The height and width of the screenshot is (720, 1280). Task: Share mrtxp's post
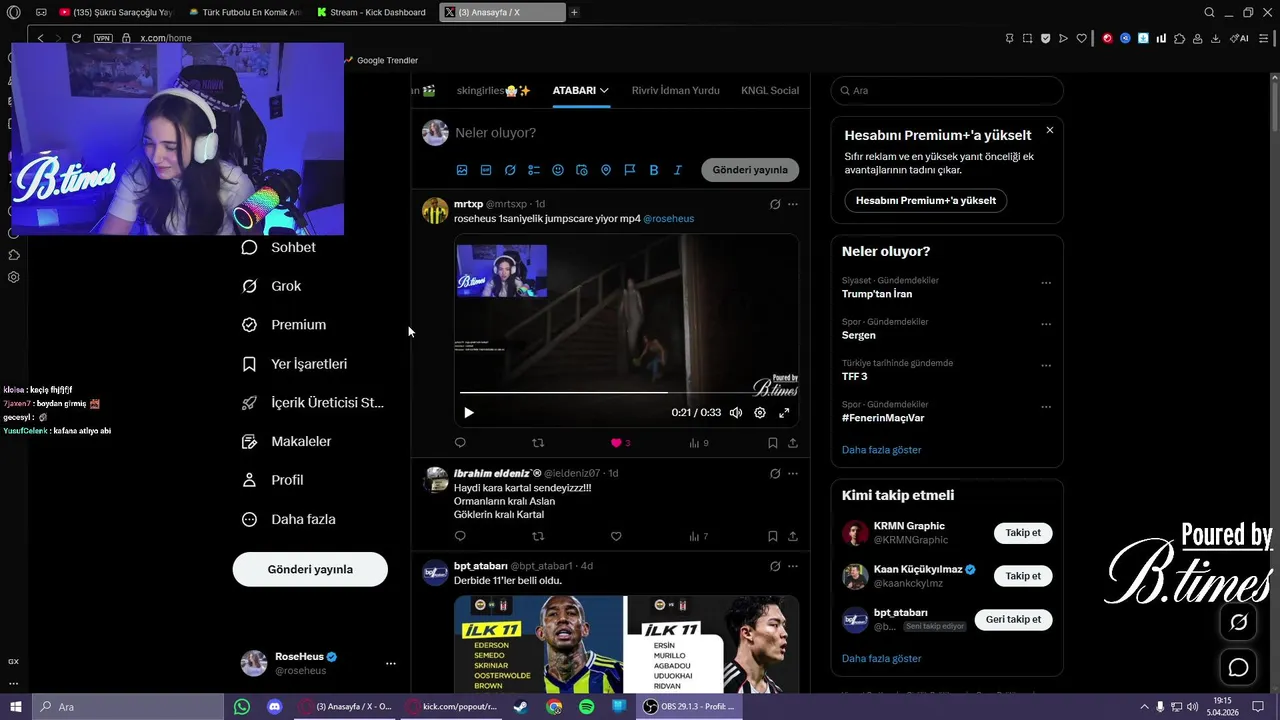click(x=793, y=442)
